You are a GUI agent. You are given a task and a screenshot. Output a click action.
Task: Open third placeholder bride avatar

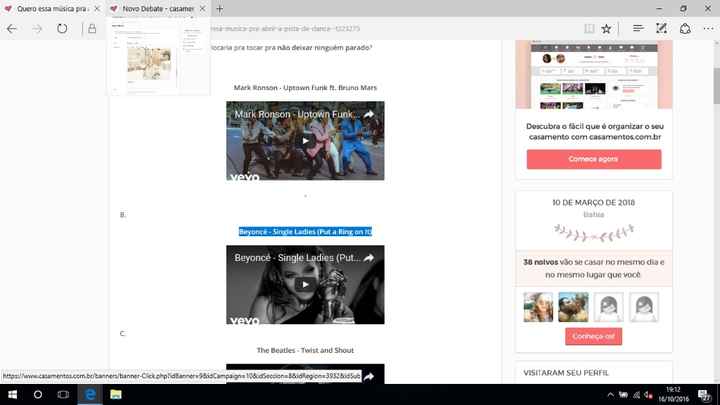[608, 307]
